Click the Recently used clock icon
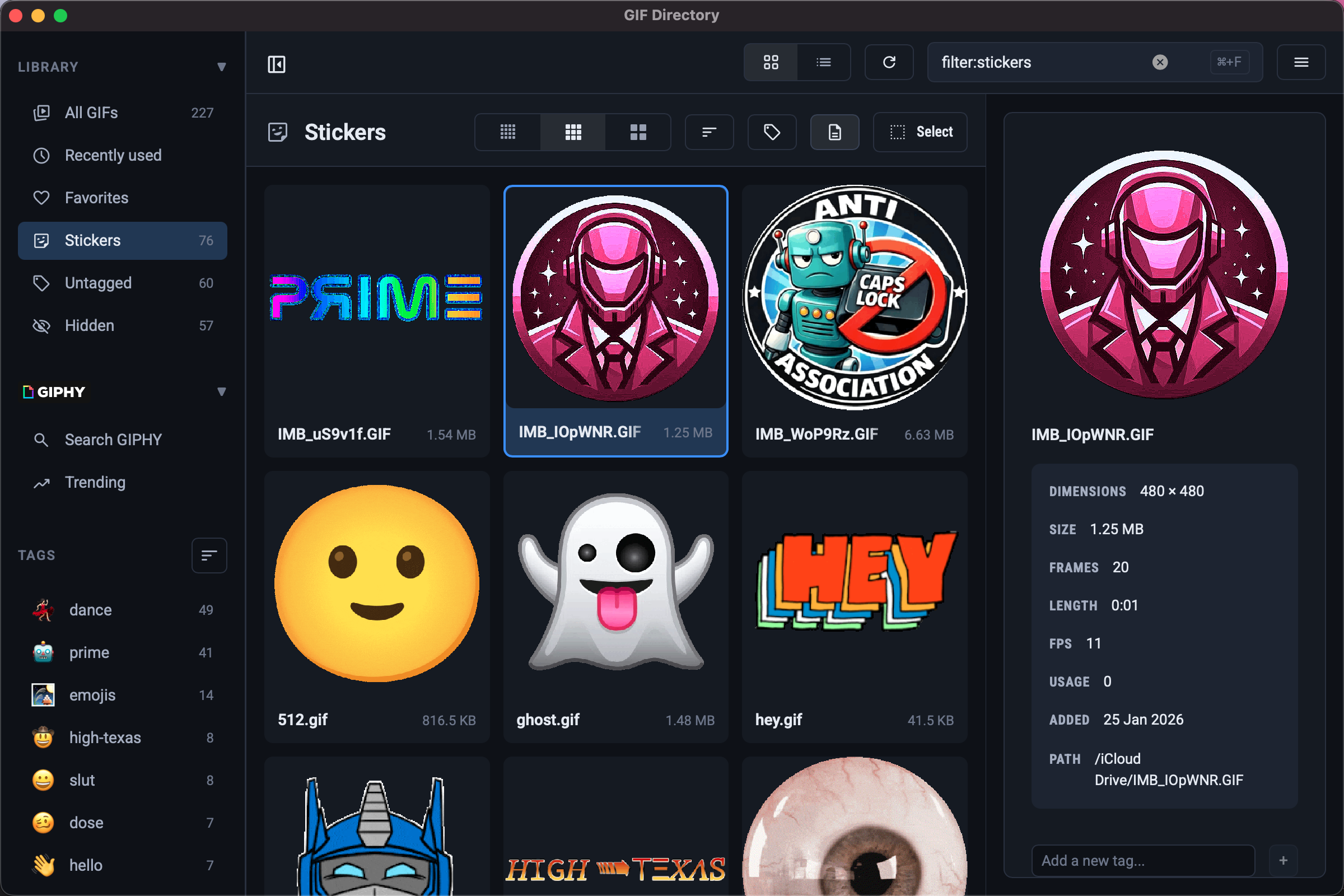 pyautogui.click(x=41, y=156)
